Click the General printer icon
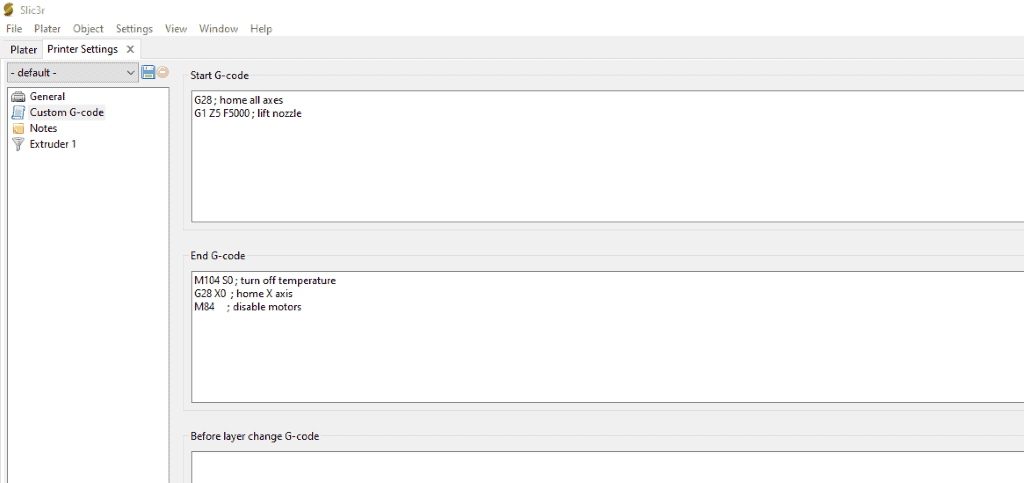Screen dimensions: 1024x483 click(x=18, y=97)
